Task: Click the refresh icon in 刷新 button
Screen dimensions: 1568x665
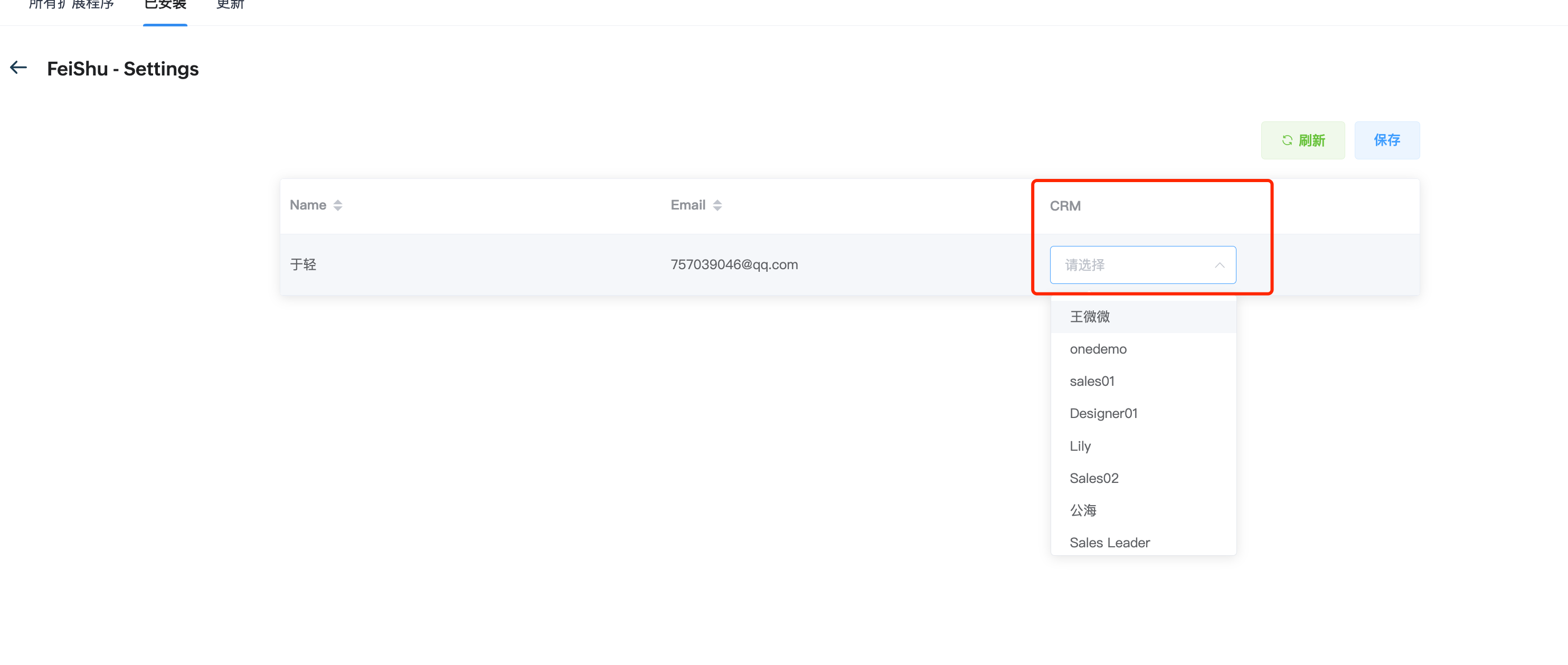Action: tap(1287, 140)
